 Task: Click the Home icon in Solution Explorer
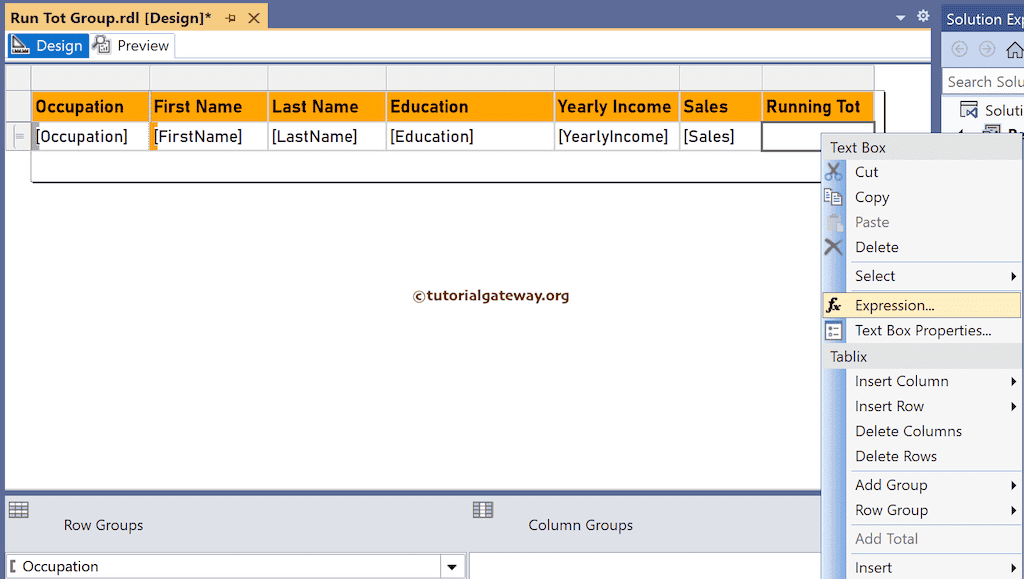pos(1013,48)
